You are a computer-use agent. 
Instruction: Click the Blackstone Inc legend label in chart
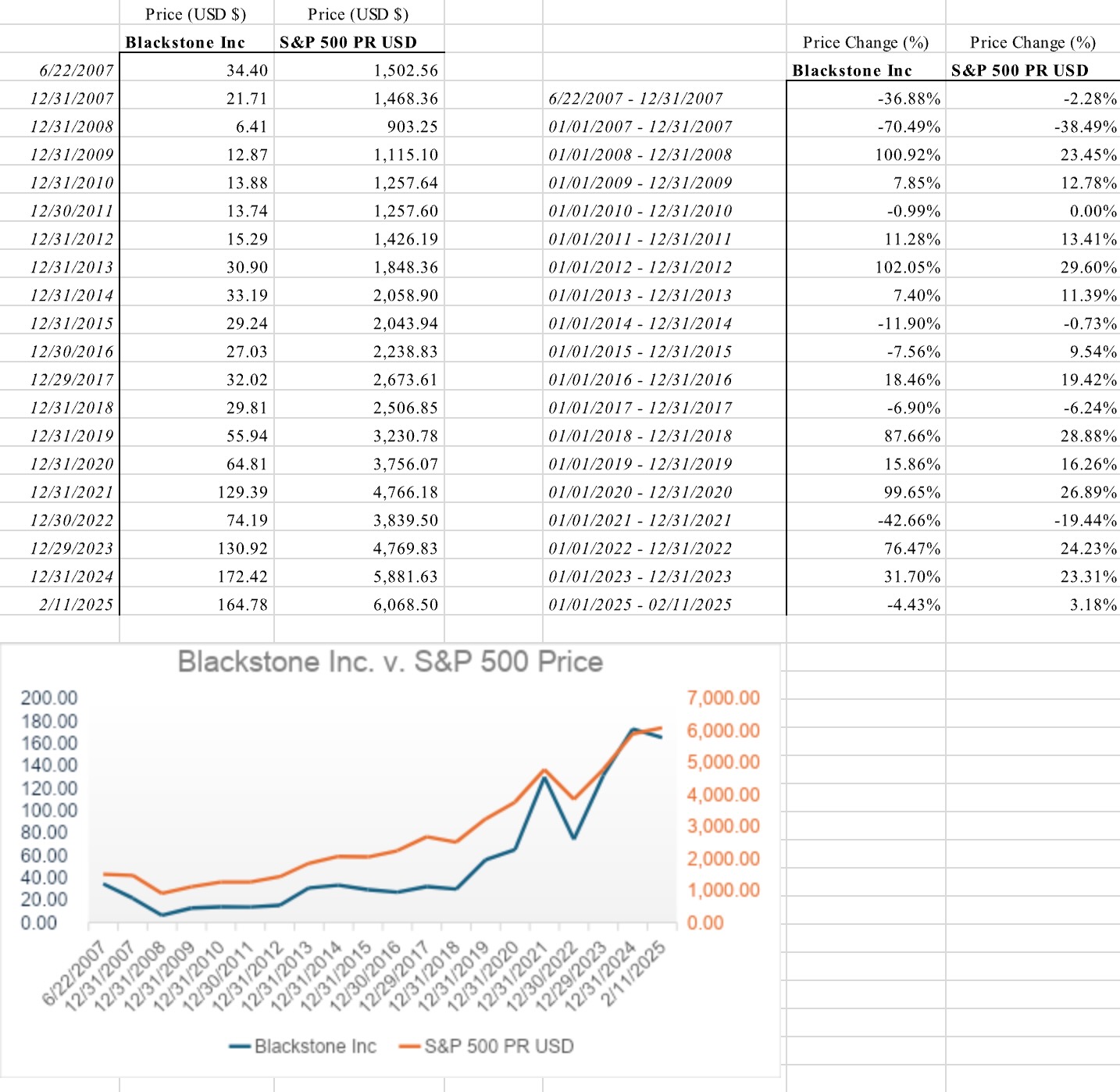(315, 1046)
